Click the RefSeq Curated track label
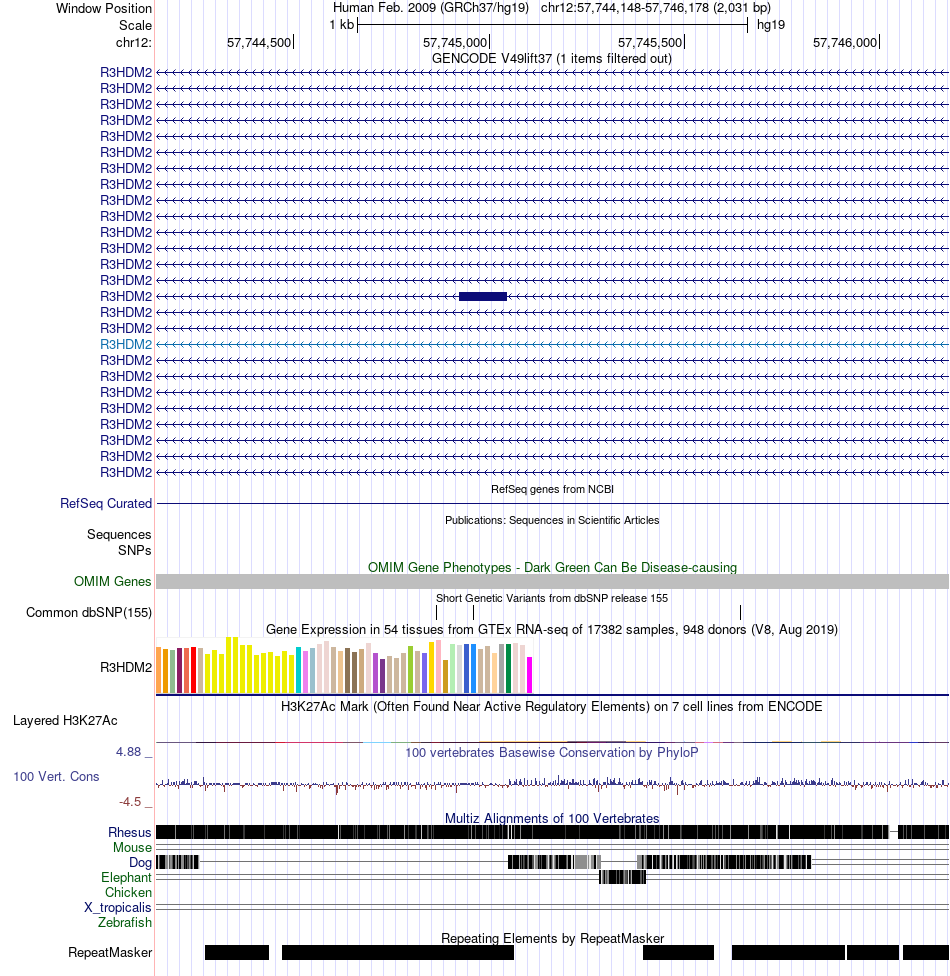 [x=106, y=504]
